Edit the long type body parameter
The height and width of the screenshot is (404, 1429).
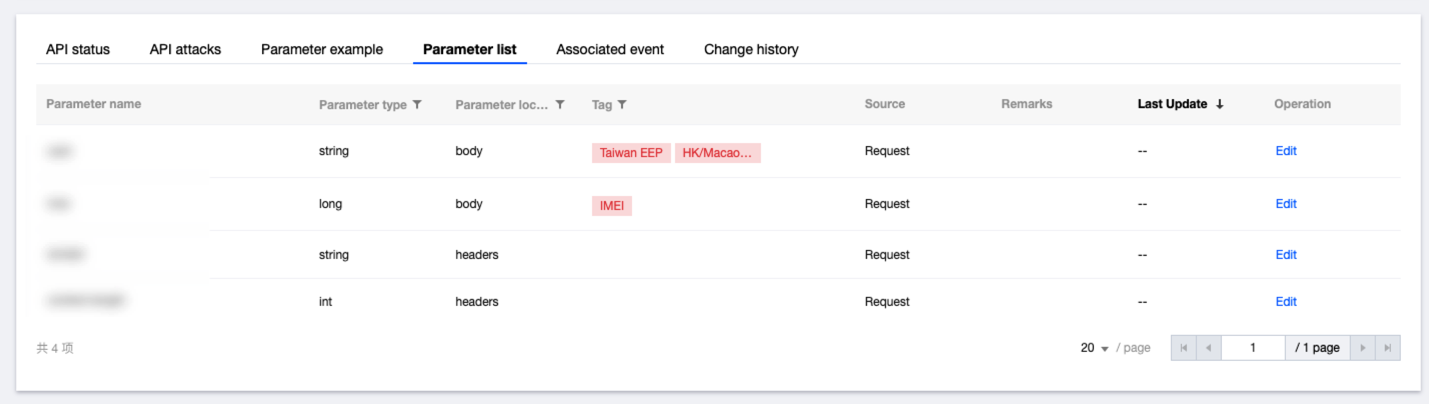pos(1286,204)
